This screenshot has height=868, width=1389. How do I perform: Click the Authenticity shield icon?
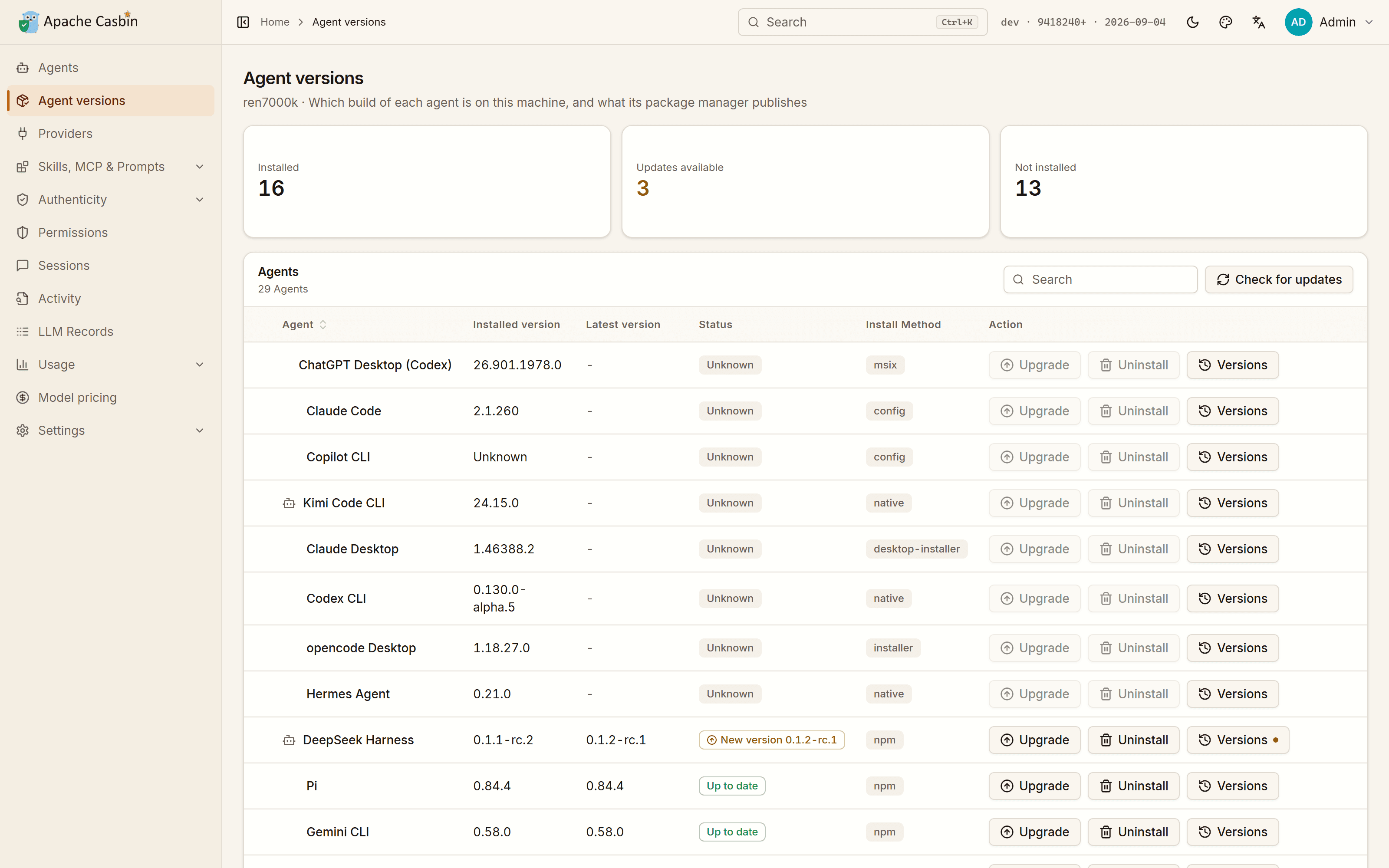23,200
